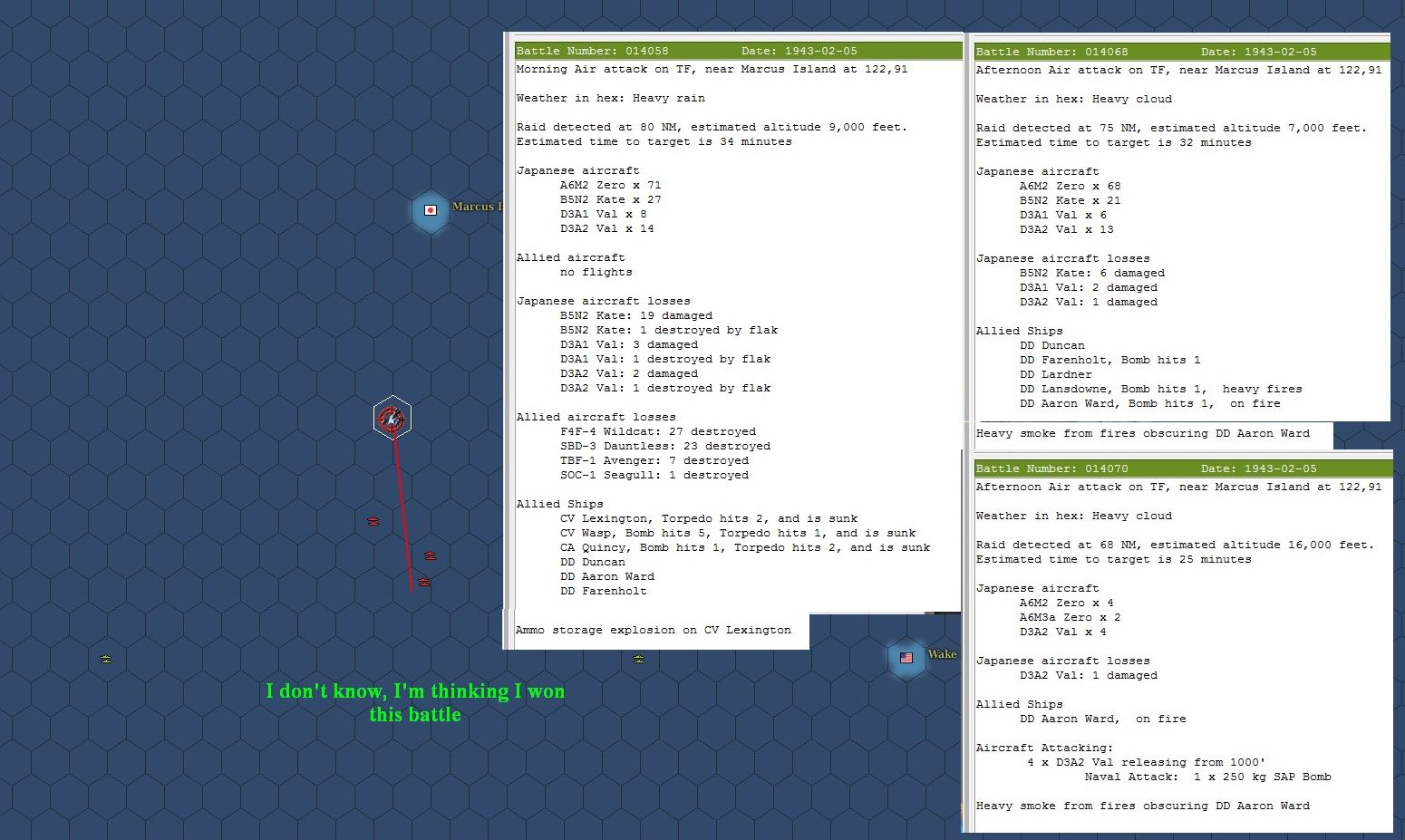Click '4 x D3A2 Val releasing from 1000''
The width and height of the screenshot is (1405, 840).
coord(1146,762)
